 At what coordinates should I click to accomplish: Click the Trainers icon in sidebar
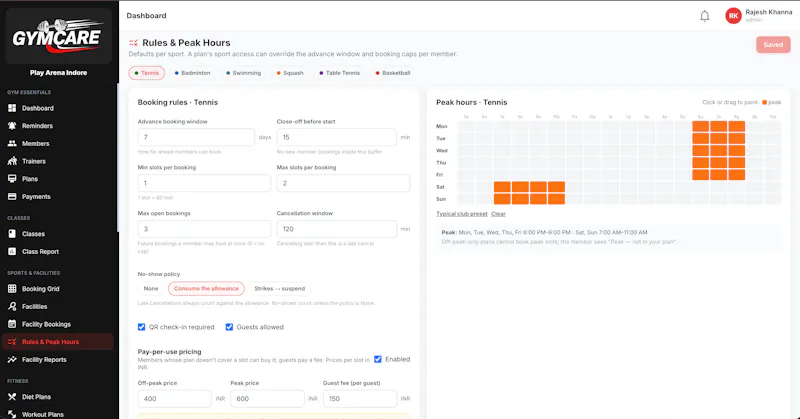click(x=12, y=161)
